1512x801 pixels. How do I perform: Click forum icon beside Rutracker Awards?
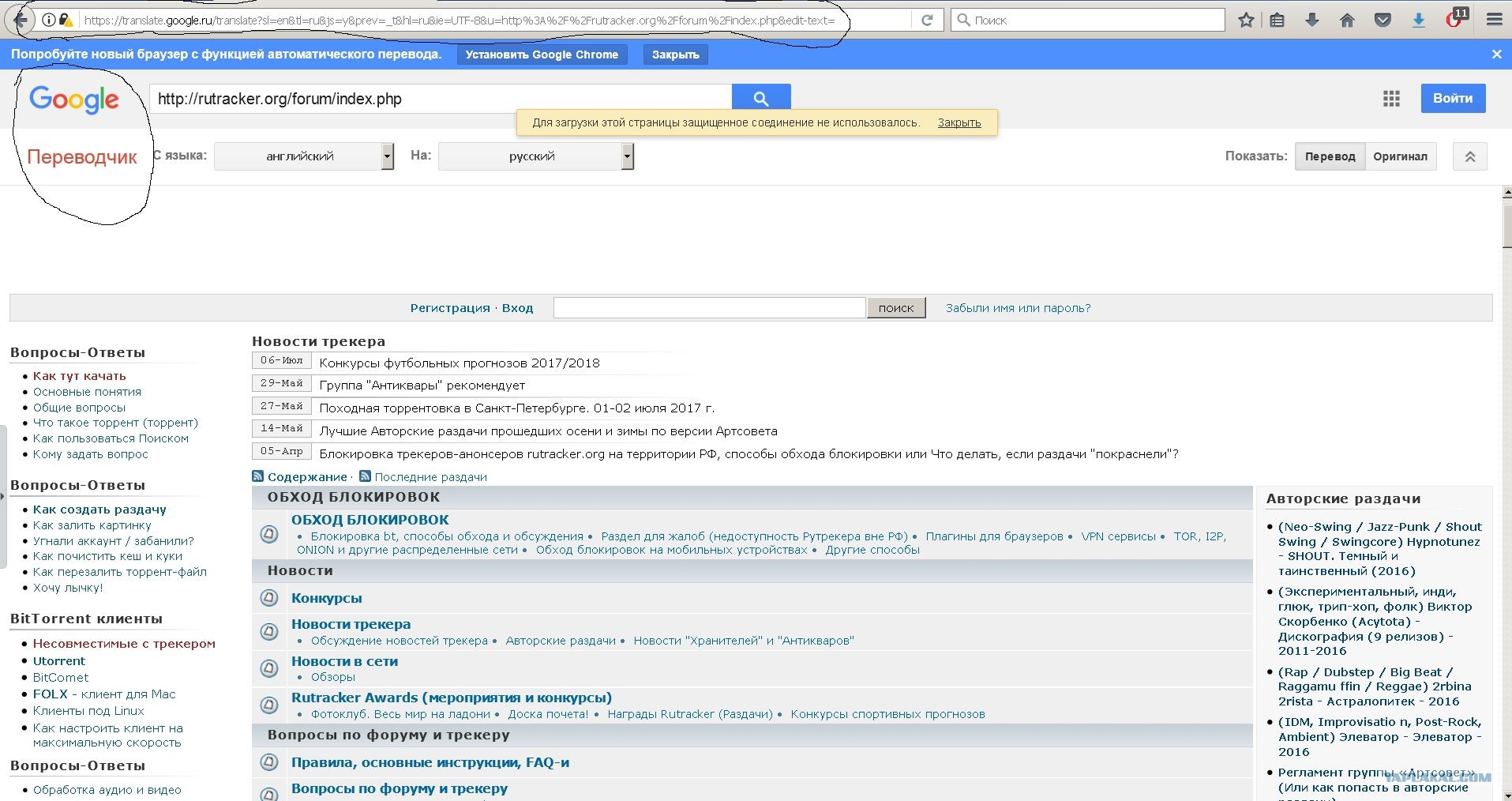coord(269,705)
